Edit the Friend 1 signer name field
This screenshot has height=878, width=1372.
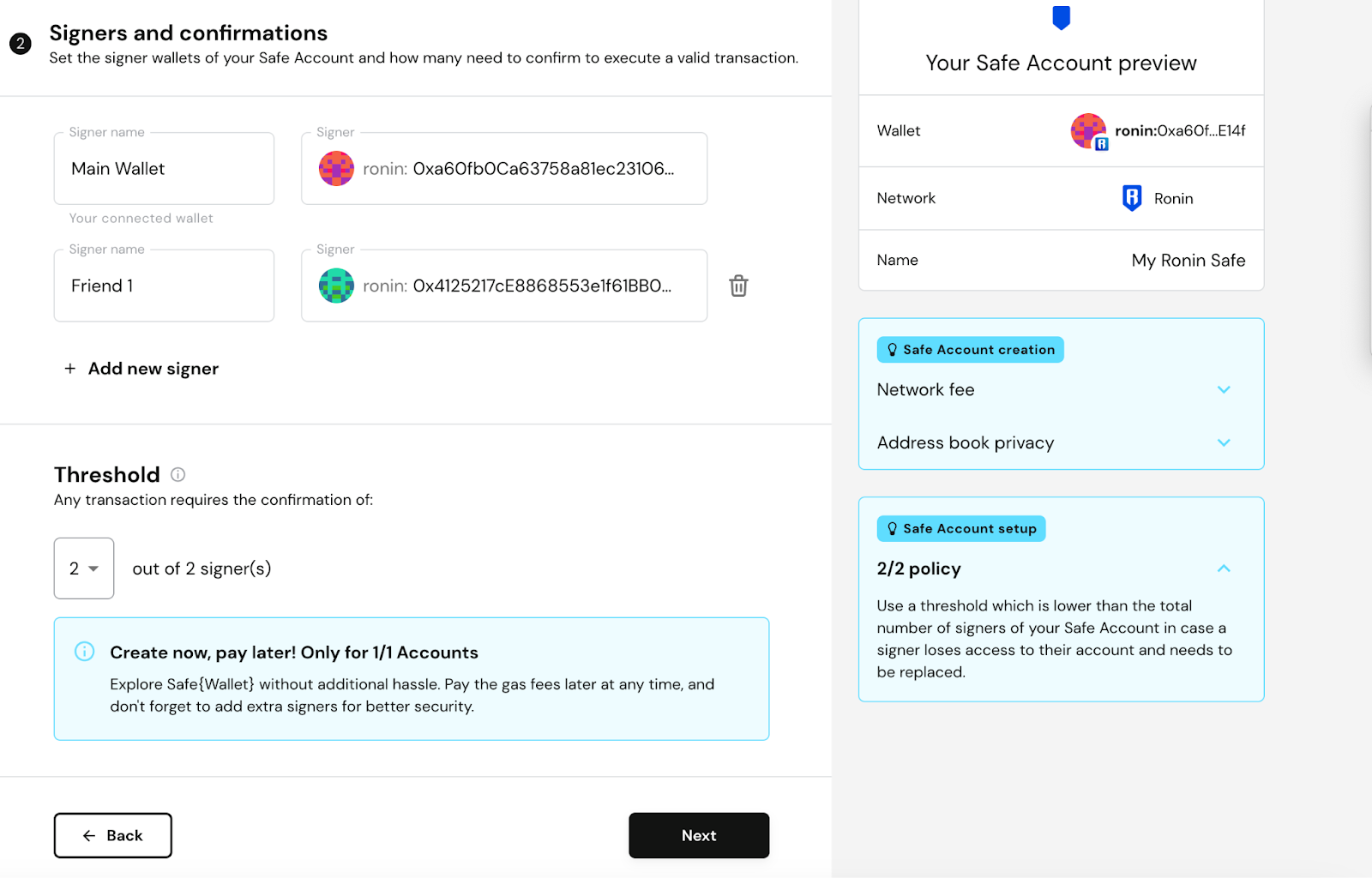[164, 286]
